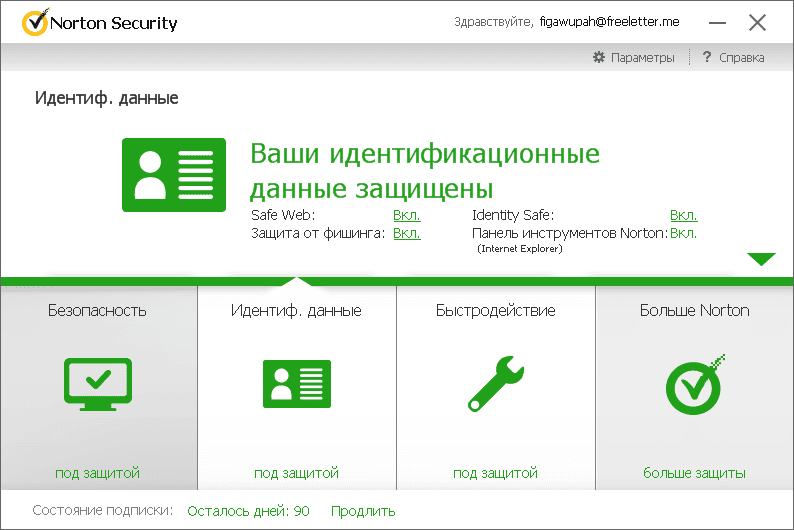
Task: Open the Больше Norton tab label
Action: (695, 310)
